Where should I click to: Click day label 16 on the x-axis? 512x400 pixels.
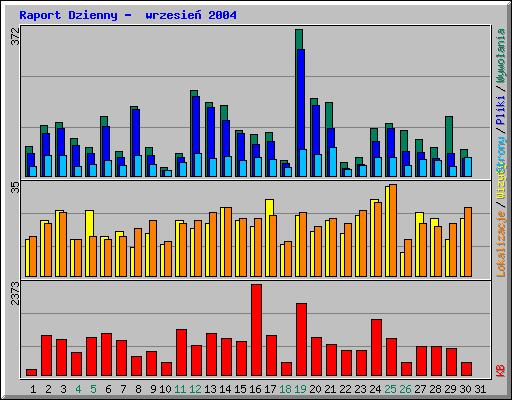click(x=255, y=389)
